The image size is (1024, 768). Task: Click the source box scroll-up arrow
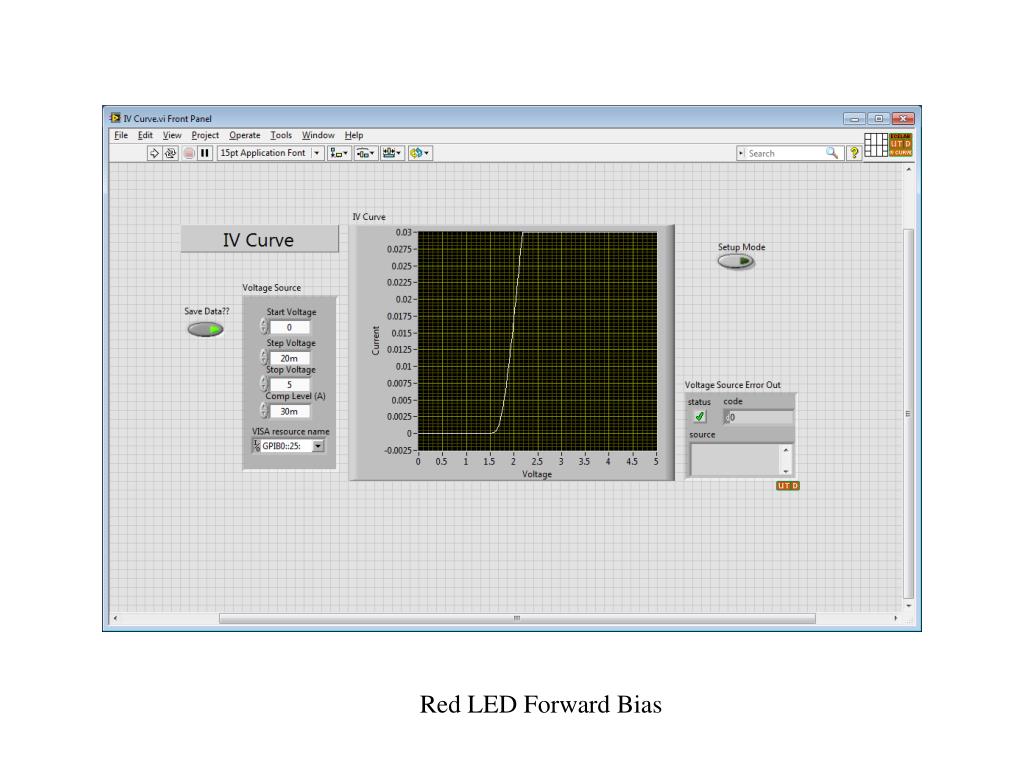pos(786,450)
